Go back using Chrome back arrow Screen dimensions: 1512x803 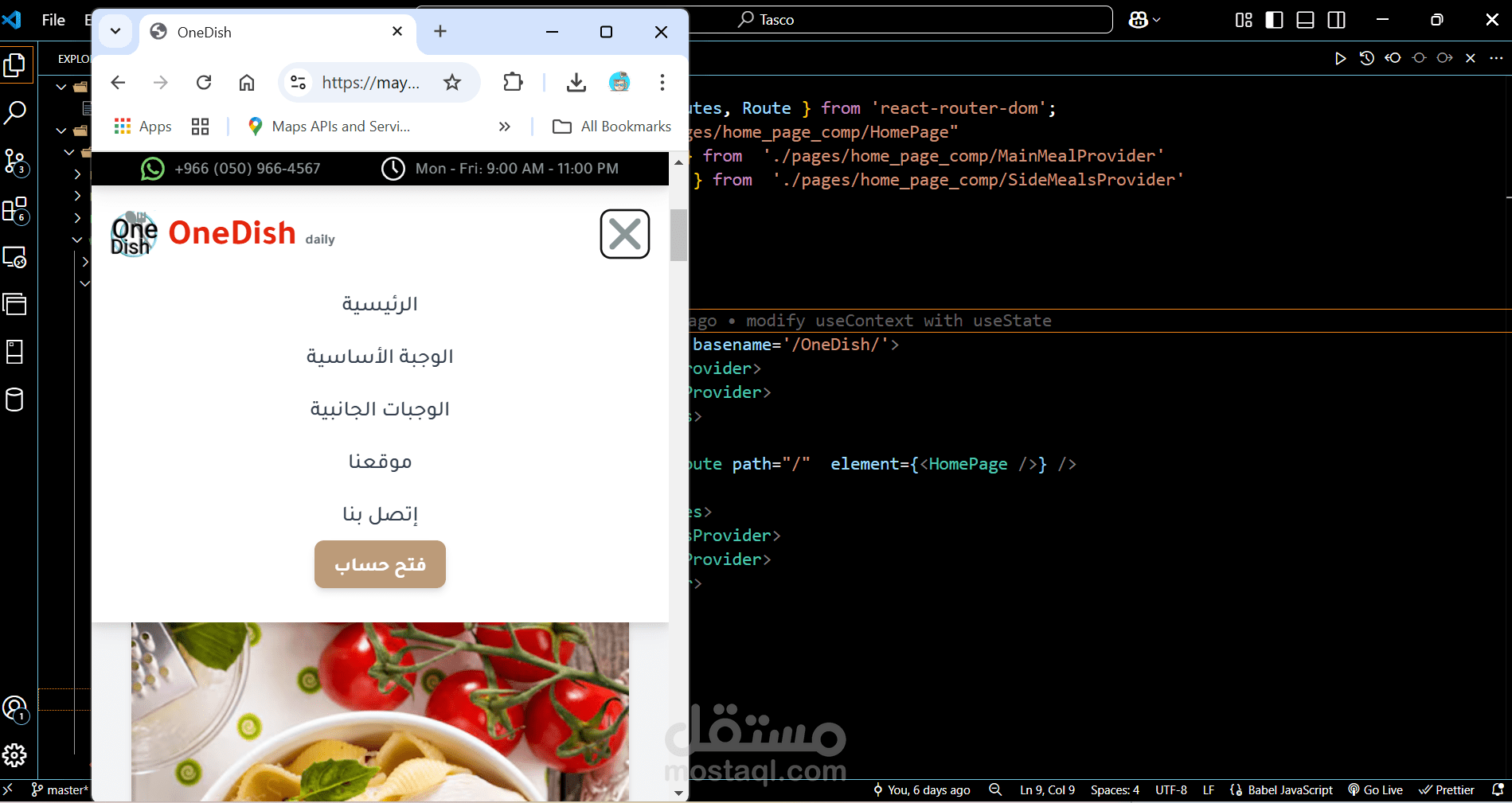118,82
